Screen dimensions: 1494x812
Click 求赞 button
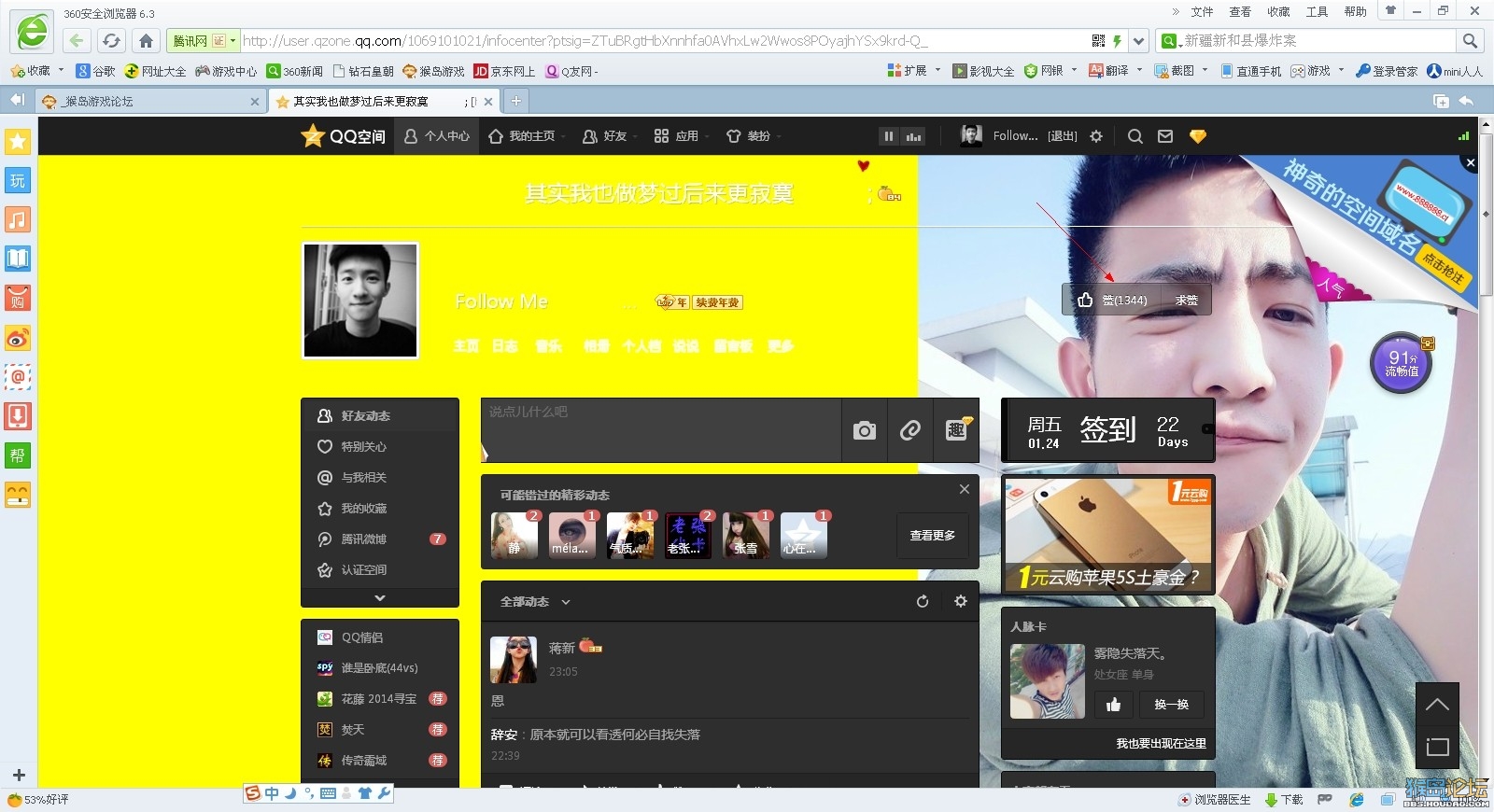[x=1187, y=300]
